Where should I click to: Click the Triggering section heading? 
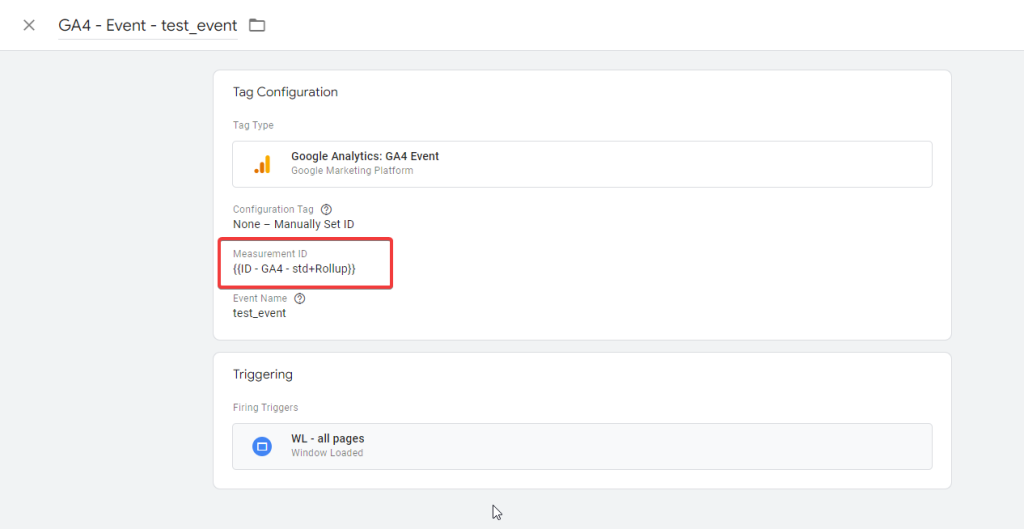263,374
